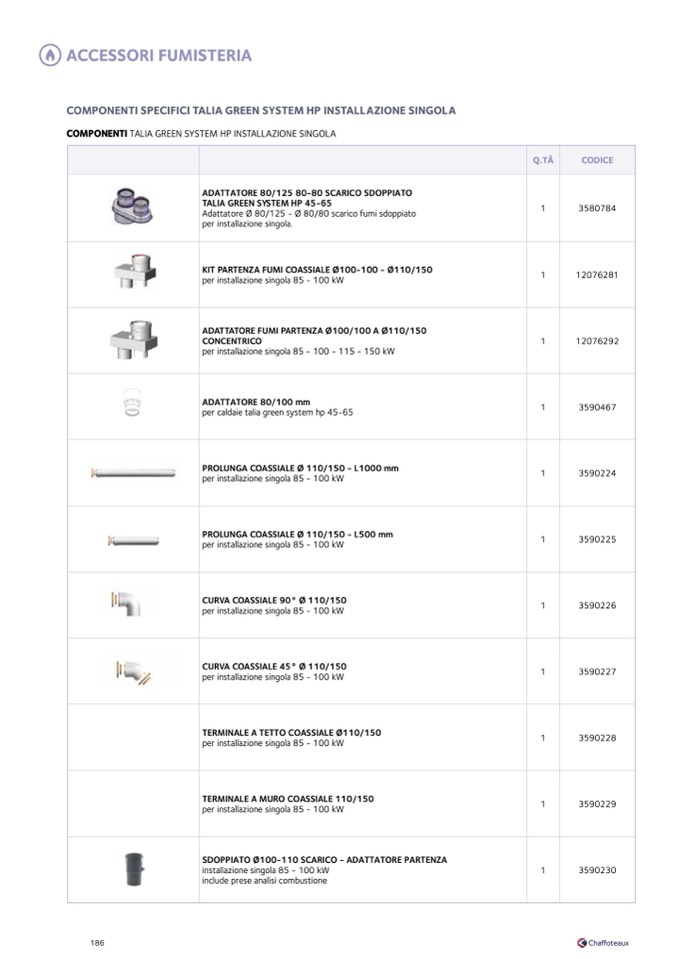Screen dimensions: 678x959
Task: Select the Adattatore 80/125 sdoppiato product image
Action: coord(133,206)
